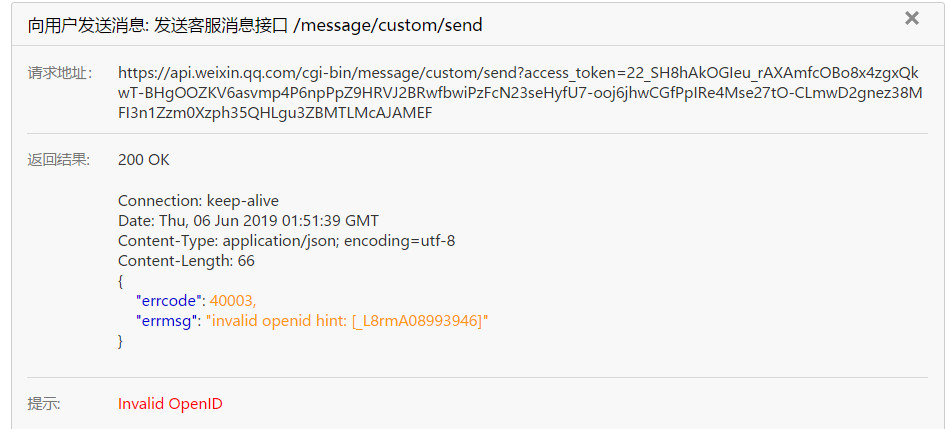Click the URL line starting with FI3n1Zzm0
This screenshot has height=429, width=945.
coord(275,113)
